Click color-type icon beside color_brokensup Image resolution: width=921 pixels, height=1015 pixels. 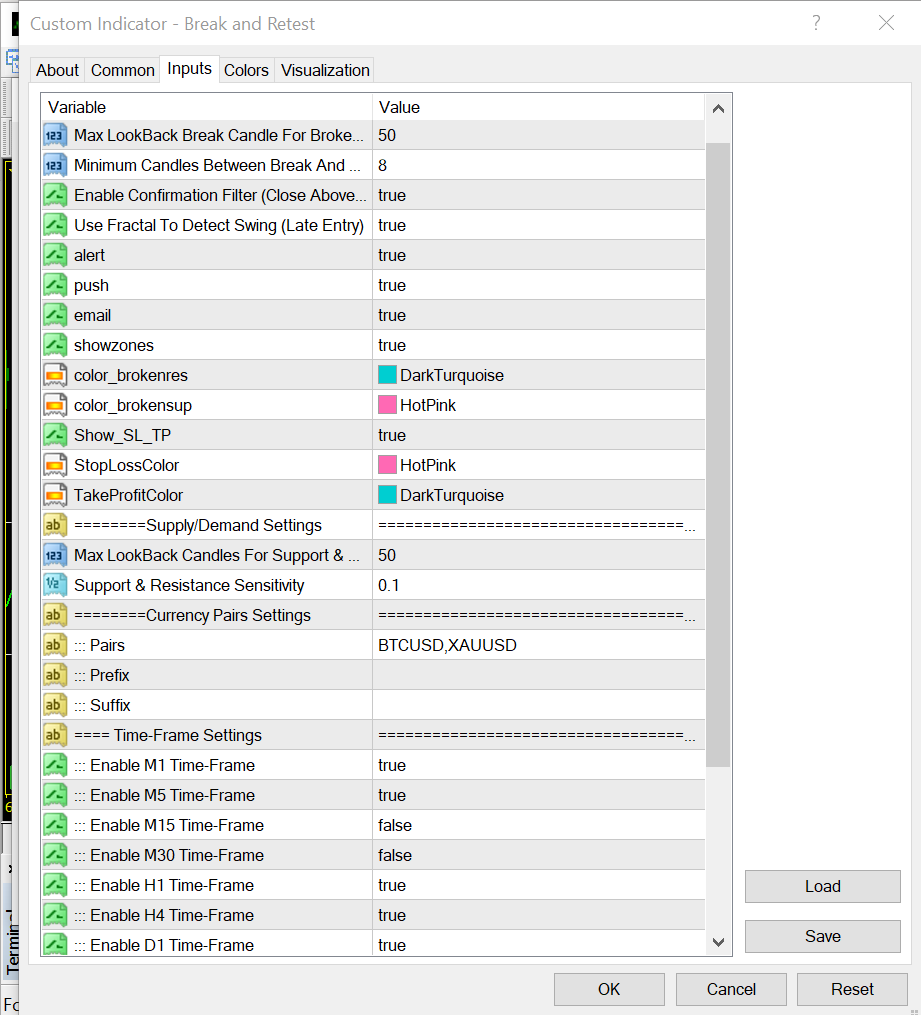(x=55, y=405)
